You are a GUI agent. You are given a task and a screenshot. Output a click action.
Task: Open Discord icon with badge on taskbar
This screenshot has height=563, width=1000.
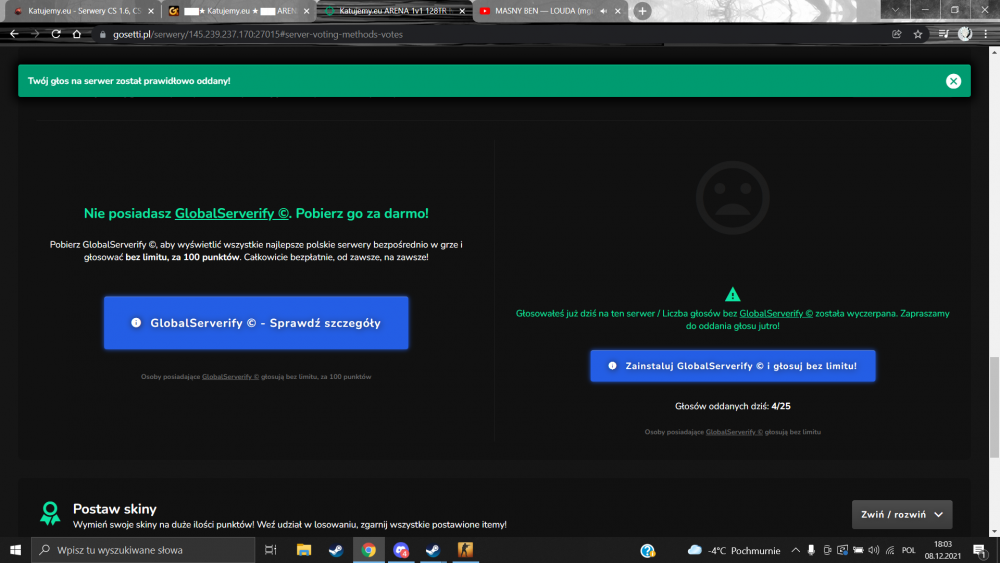point(401,550)
